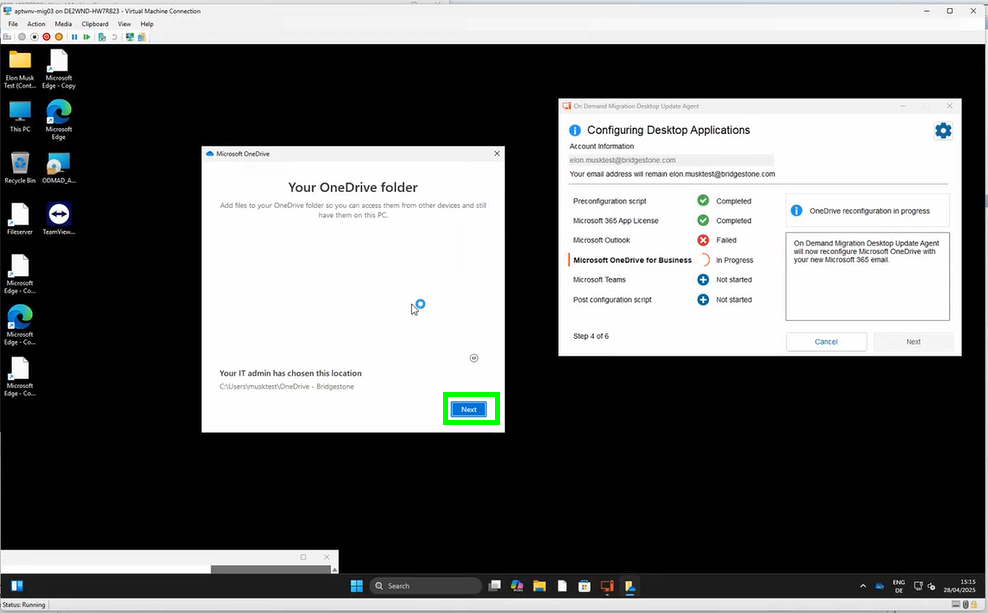
Task: Select the Recycle Bin desktop icon
Action: tap(20, 168)
